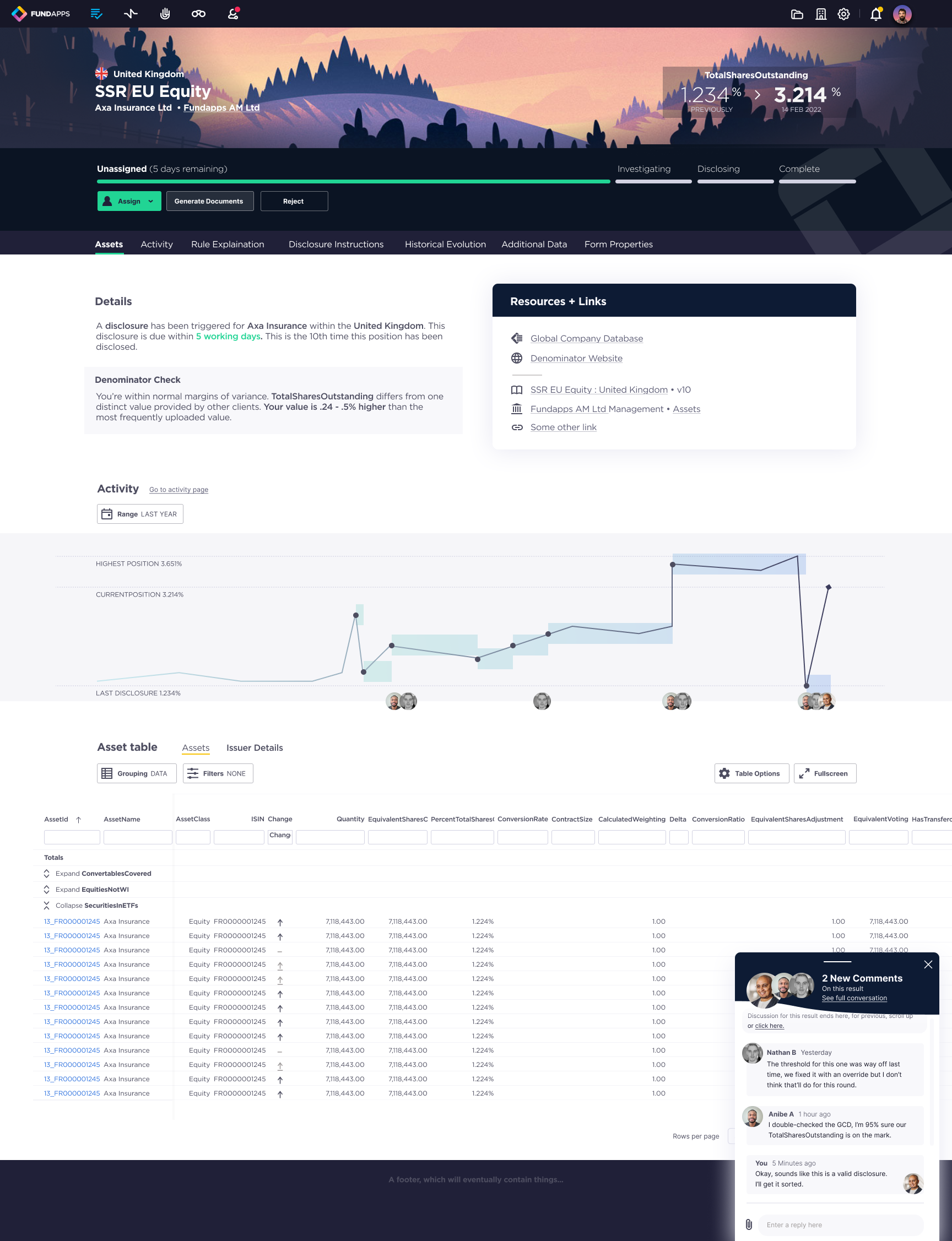This screenshot has height=1241, width=952.
Task: Select the Issuer Details tab in Asset table
Action: [255, 747]
